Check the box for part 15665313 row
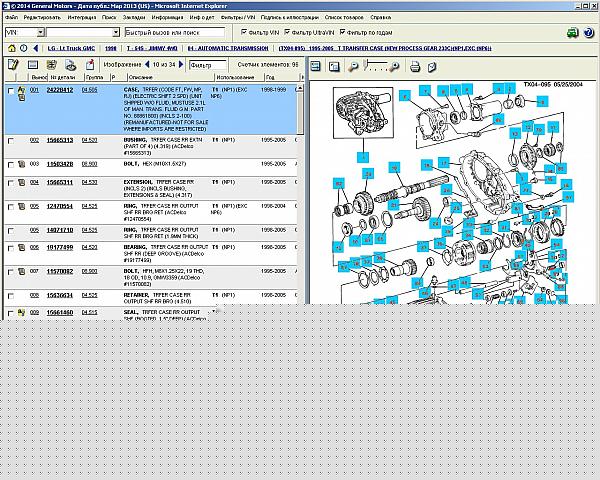The image size is (600, 480). (x=11, y=141)
